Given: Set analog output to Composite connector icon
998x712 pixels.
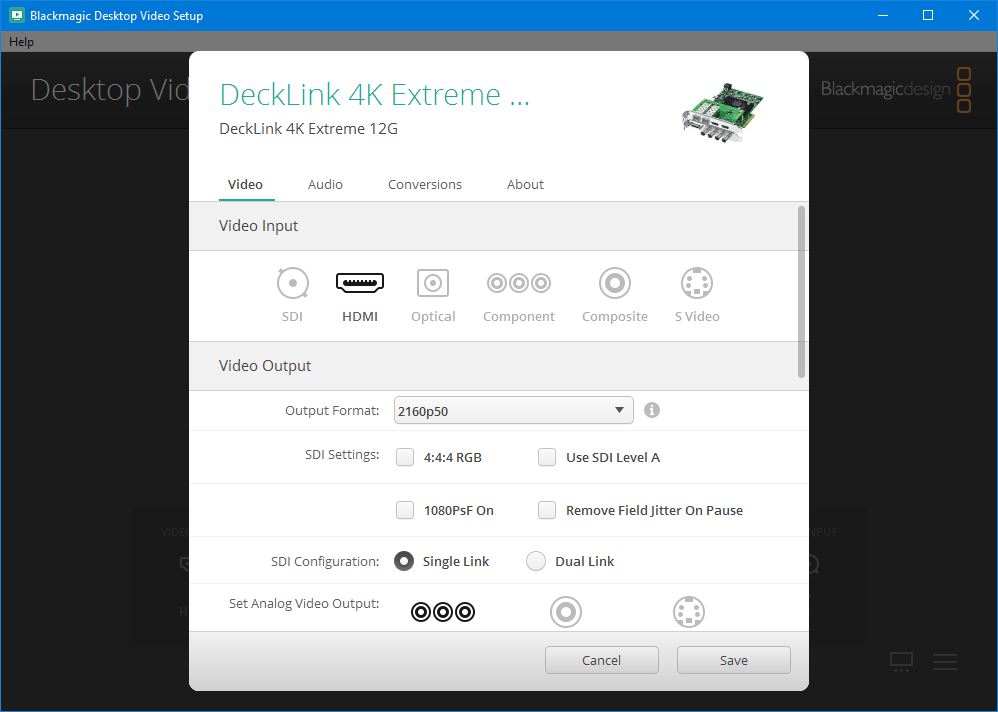Looking at the screenshot, I should point(566,612).
